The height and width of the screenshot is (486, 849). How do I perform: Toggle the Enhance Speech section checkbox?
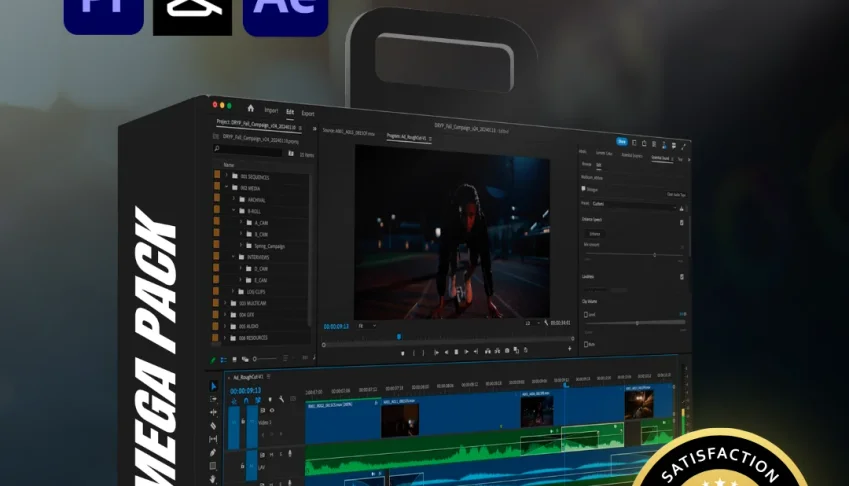tap(682, 222)
